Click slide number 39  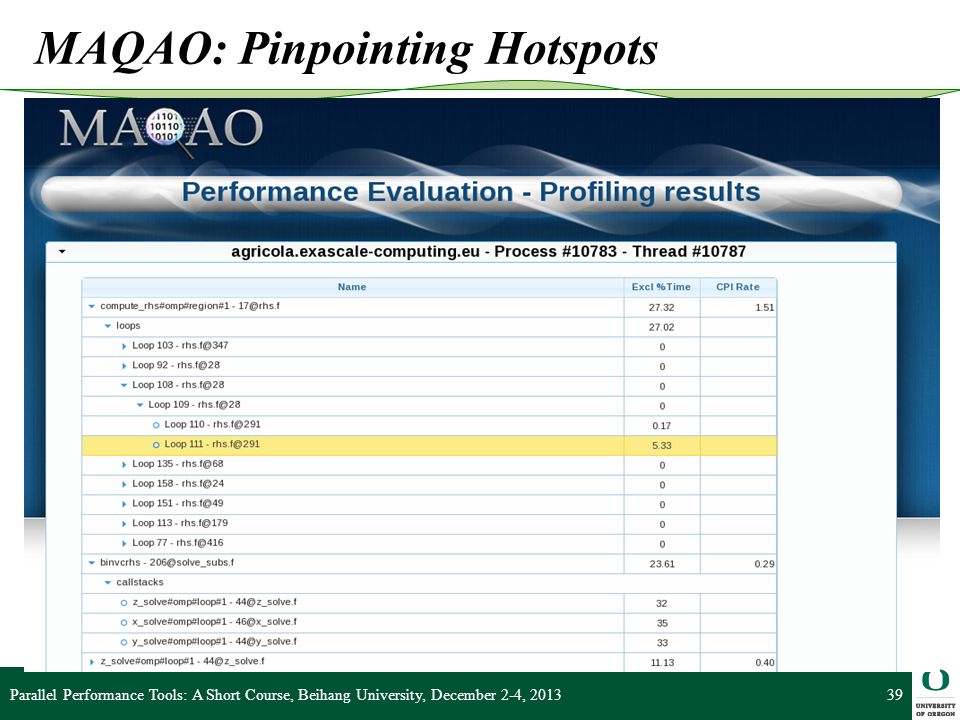(x=894, y=695)
